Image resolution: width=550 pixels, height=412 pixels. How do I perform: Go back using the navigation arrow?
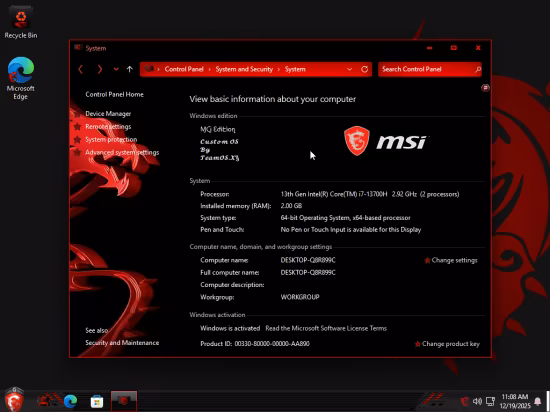point(80,69)
